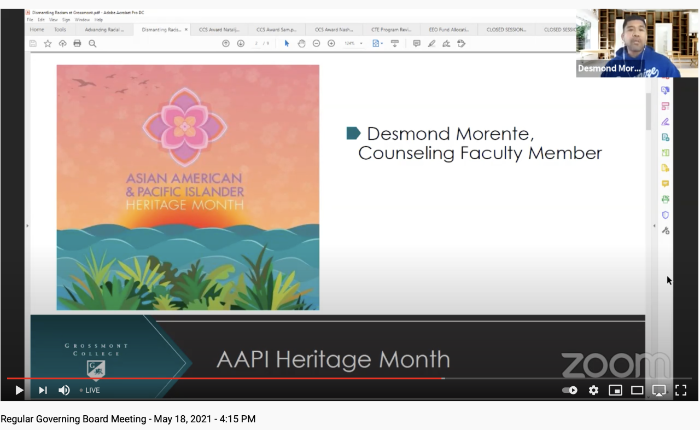
Task: Click the print icon in Acrobat toolbar
Action: click(77, 44)
